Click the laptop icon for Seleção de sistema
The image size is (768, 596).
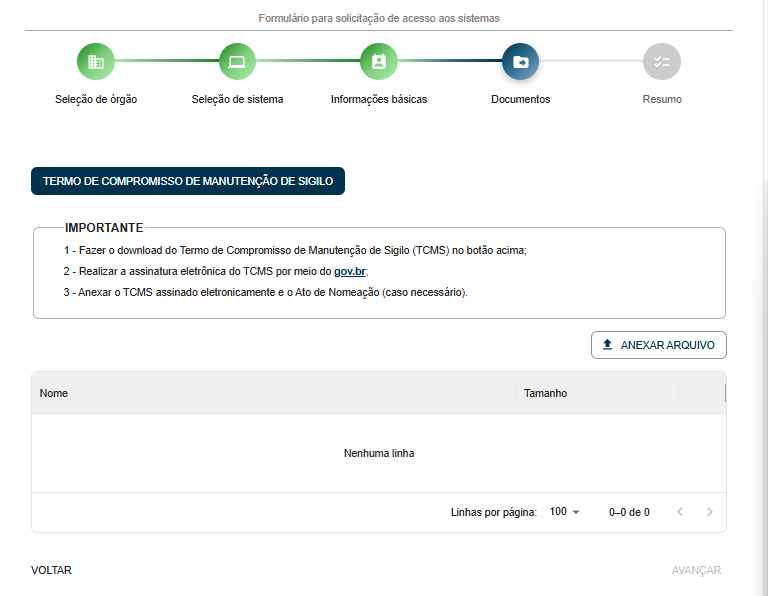click(x=237, y=62)
